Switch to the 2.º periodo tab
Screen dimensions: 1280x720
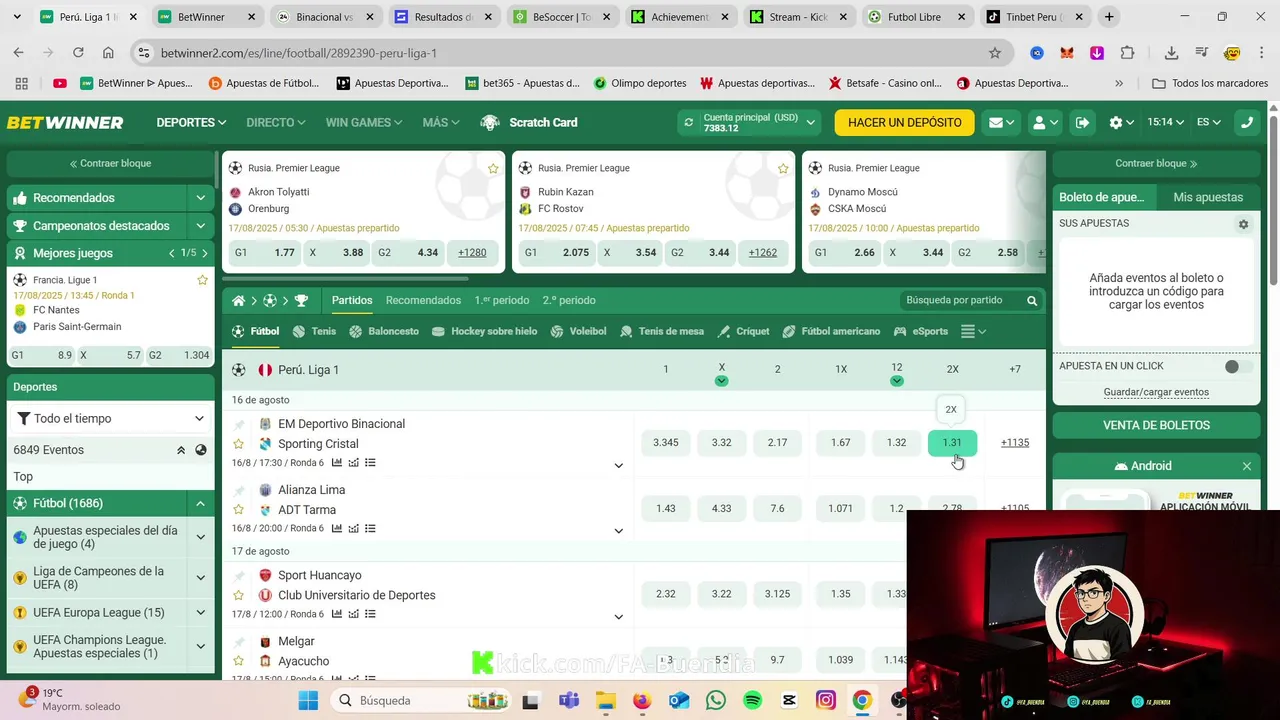click(569, 300)
